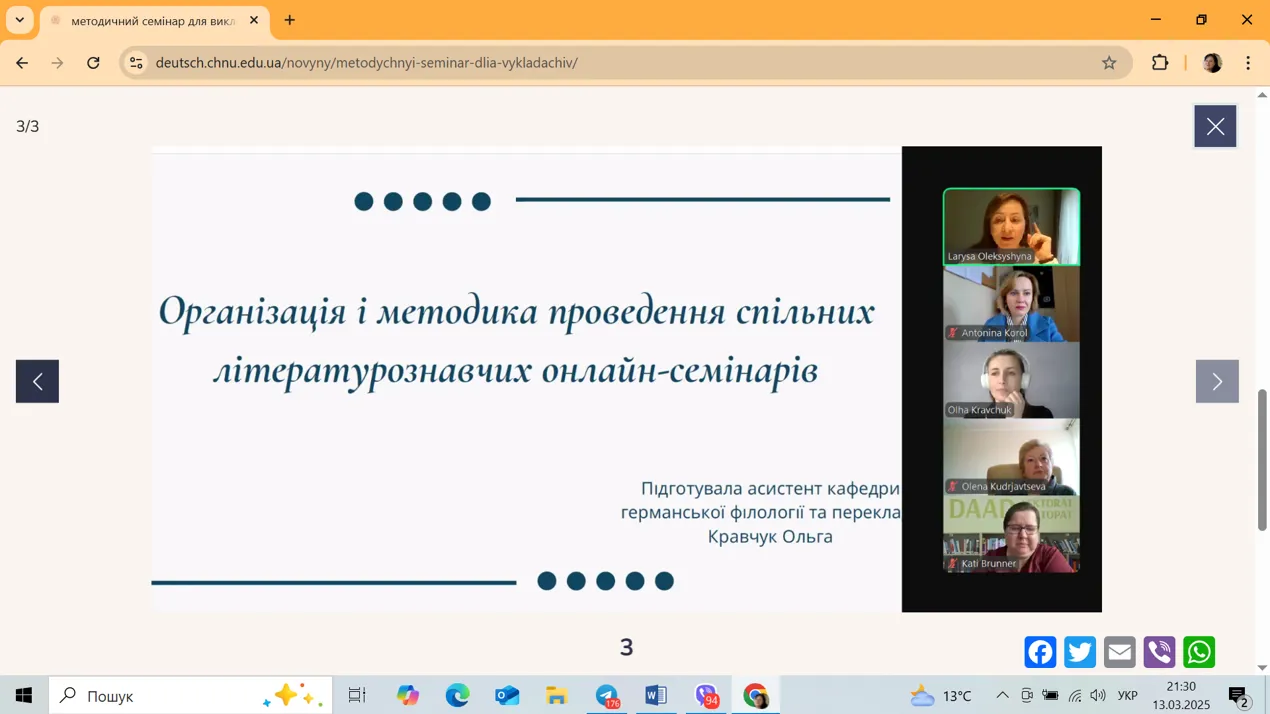Open the Chrome extensions menu
The image size is (1270, 714).
1160,63
